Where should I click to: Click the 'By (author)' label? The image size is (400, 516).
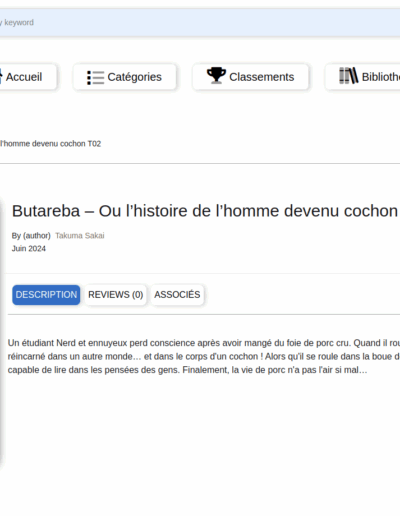(x=31, y=236)
